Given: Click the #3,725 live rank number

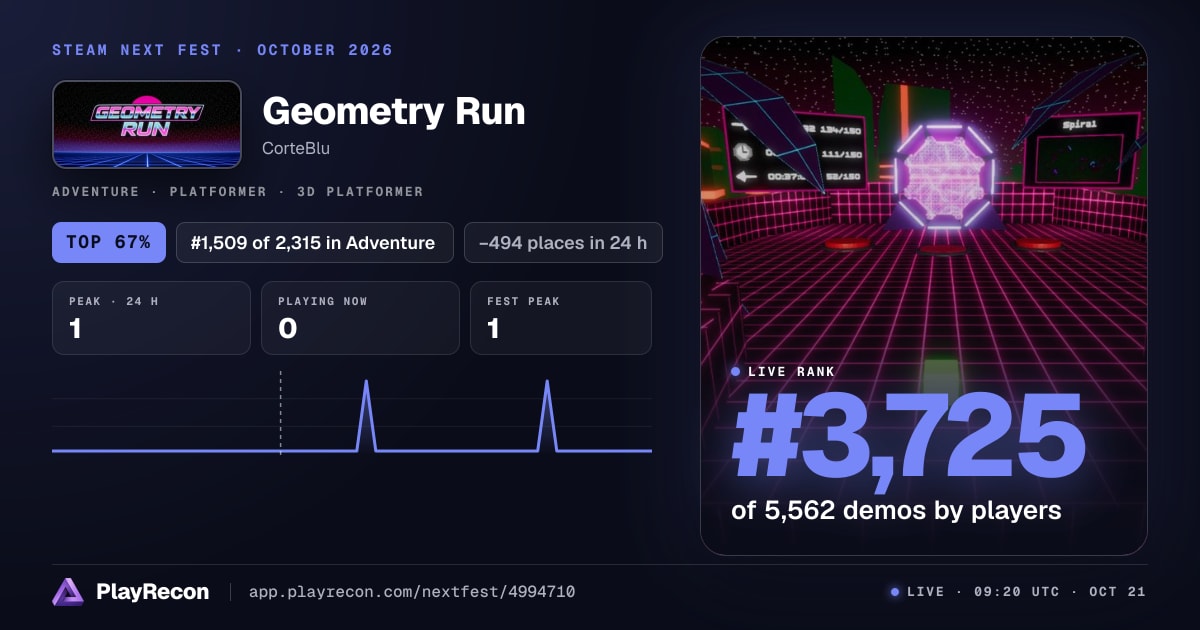Looking at the screenshot, I should click(x=908, y=437).
